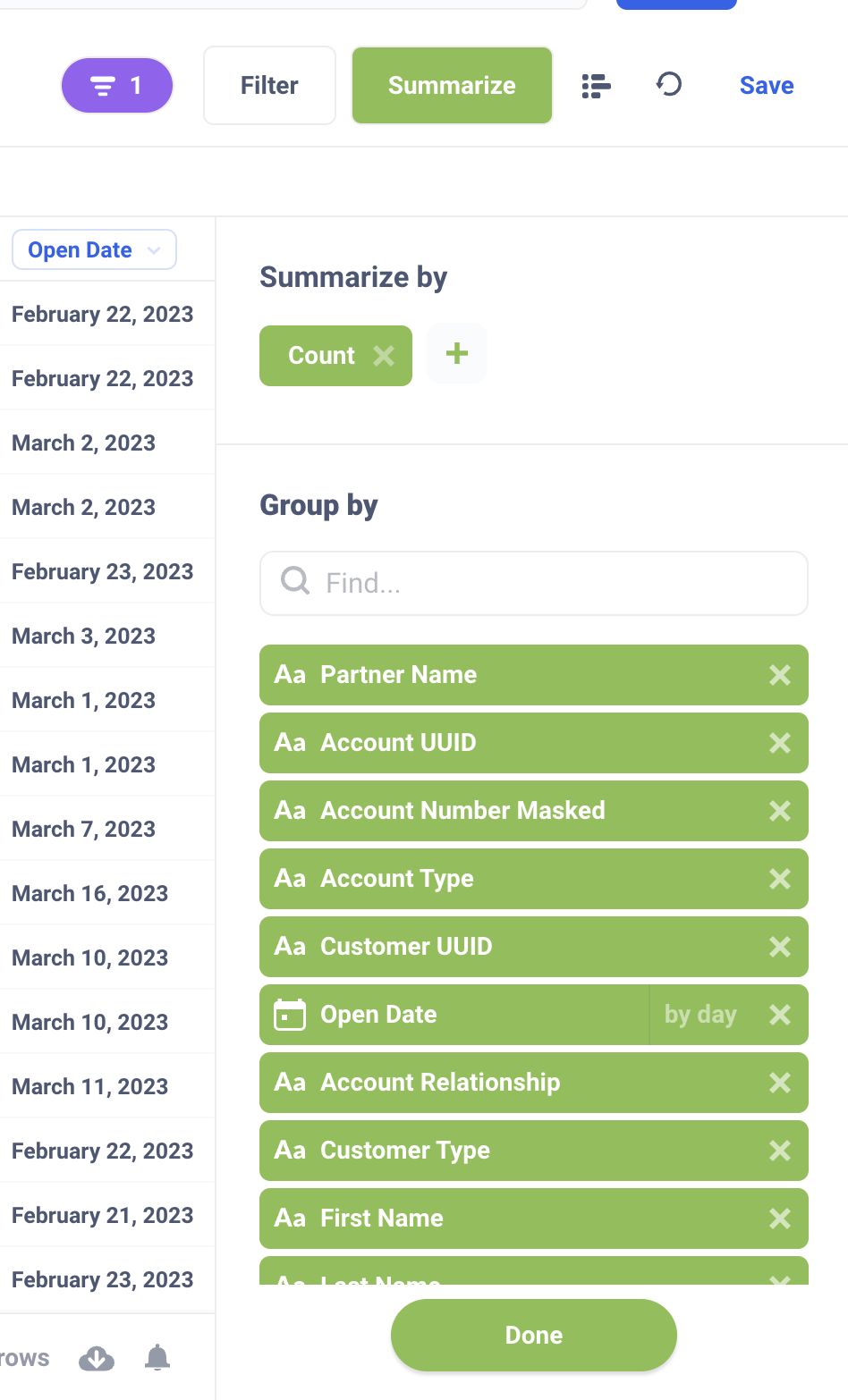Save the question
The image size is (848, 1400).
point(767,86)
